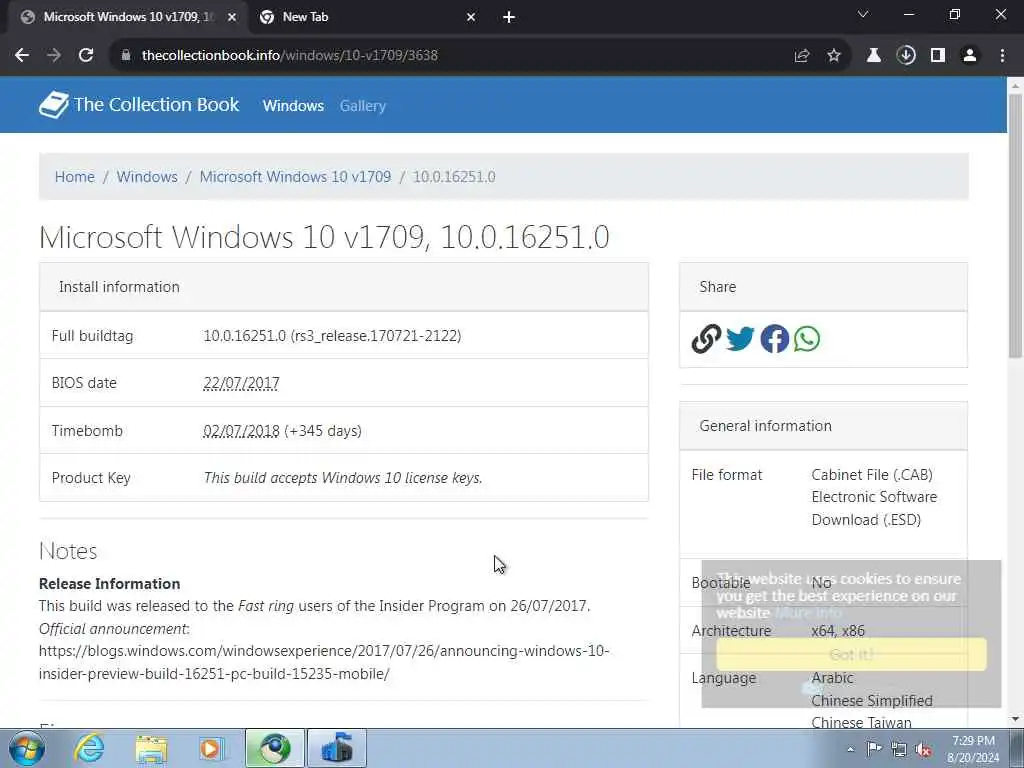Click the share page icon in the address bar
The width and height of the screenshot is (1024, 768).
802,56
